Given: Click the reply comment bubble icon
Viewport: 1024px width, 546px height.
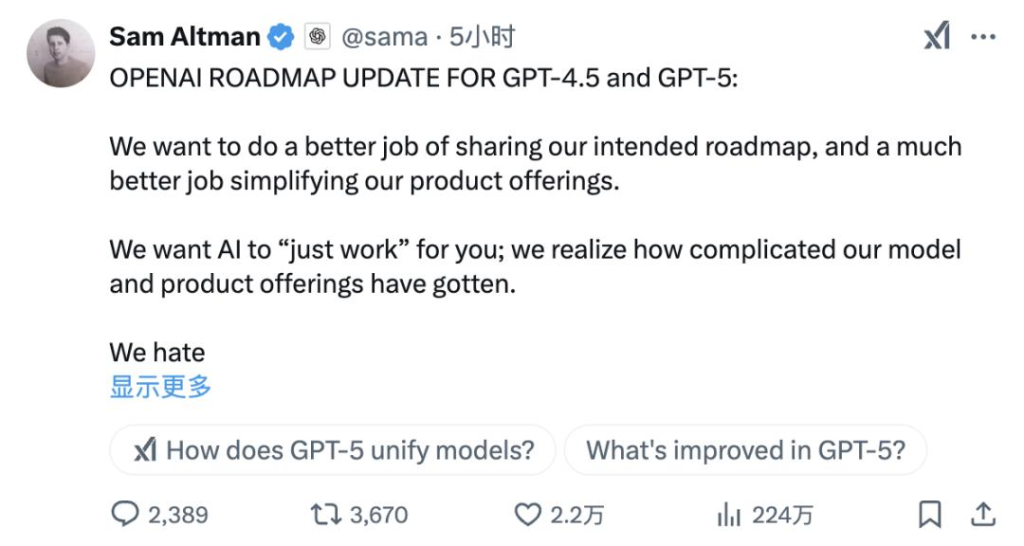Looking at the screenshot, I should coord(124,514).
